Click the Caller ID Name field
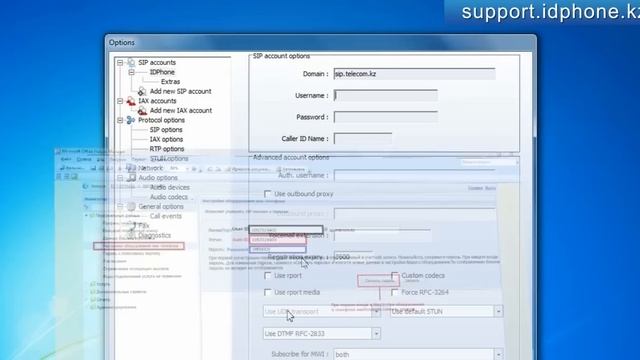Image resolution: width=640 pixels, height=360 pixels. coord(363,139)
